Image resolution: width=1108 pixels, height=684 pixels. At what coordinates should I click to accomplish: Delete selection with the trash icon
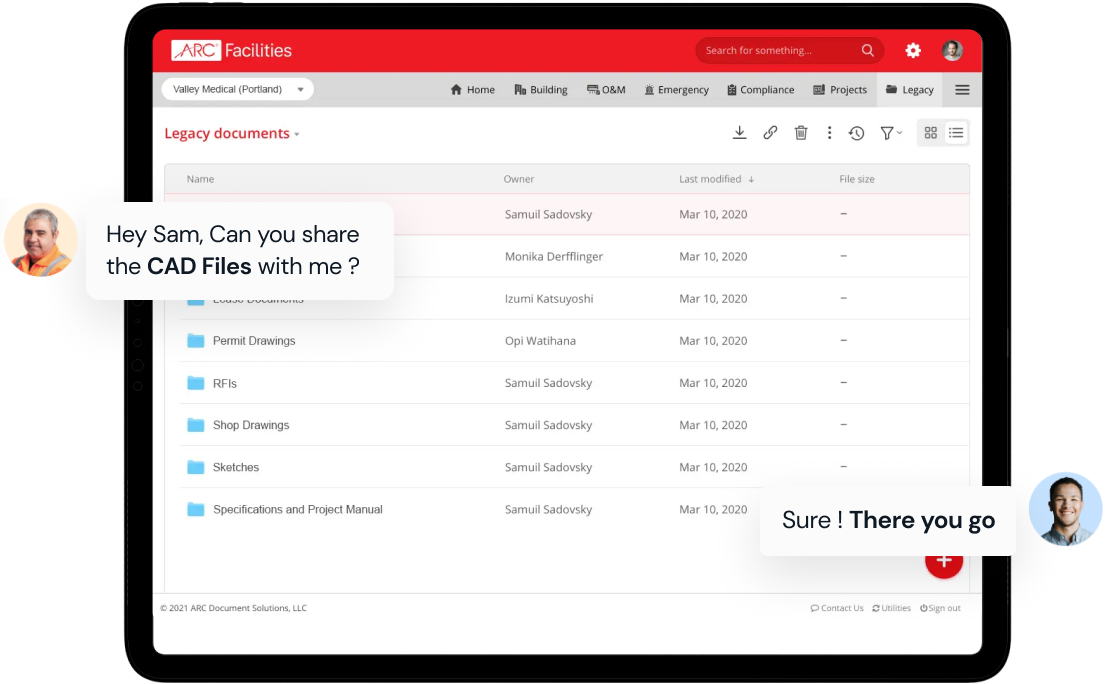coord(801,133)
